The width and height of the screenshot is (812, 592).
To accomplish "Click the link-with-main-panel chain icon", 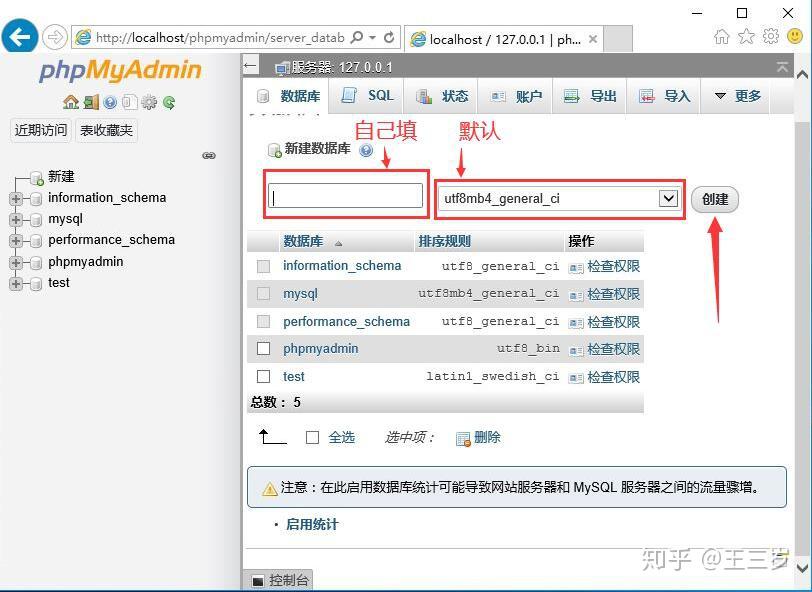I will point(209,155).
